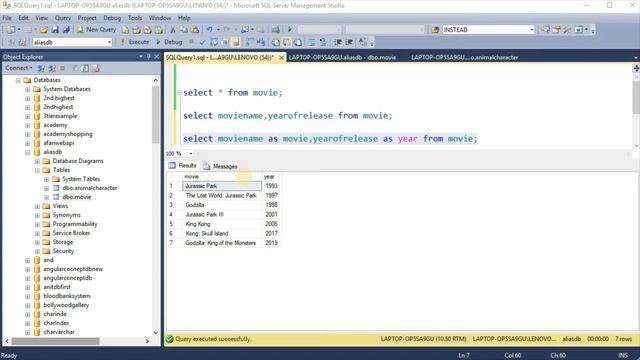
Task: Open the 100 % zoom dropdown
Action: point(191,153)
